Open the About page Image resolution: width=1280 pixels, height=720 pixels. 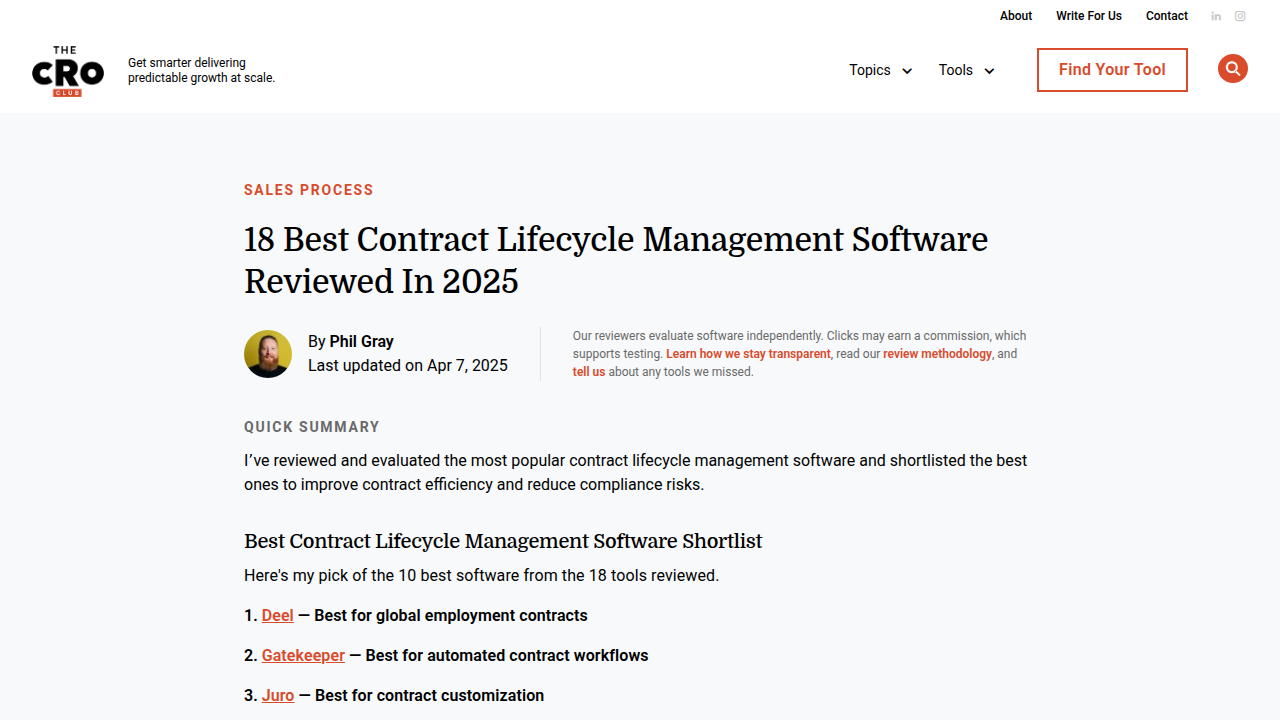pyautogui.click(x=1016, y=16)
